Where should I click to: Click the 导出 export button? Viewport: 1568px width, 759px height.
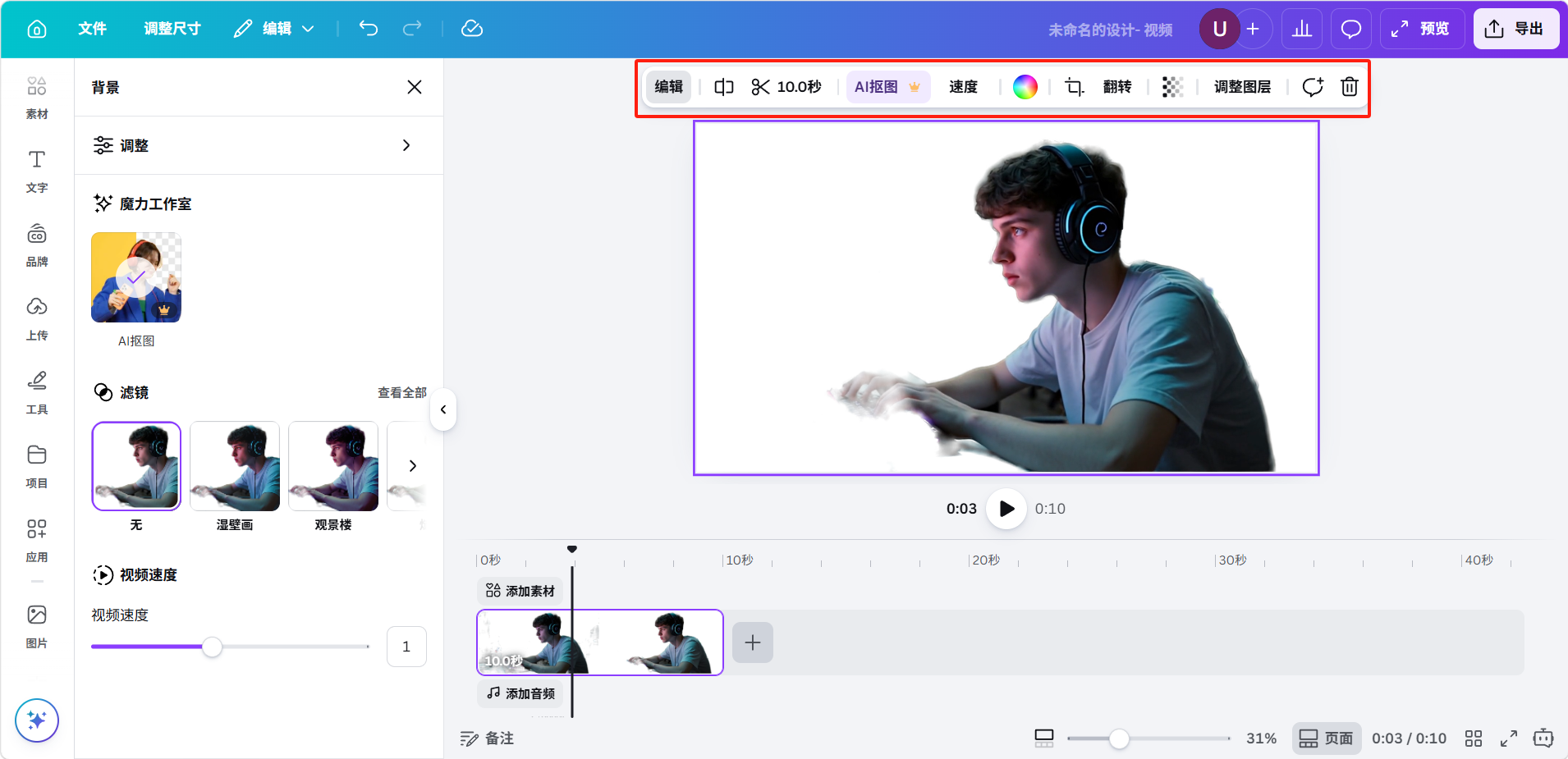pyautogui.click(x=1515, y=29)
